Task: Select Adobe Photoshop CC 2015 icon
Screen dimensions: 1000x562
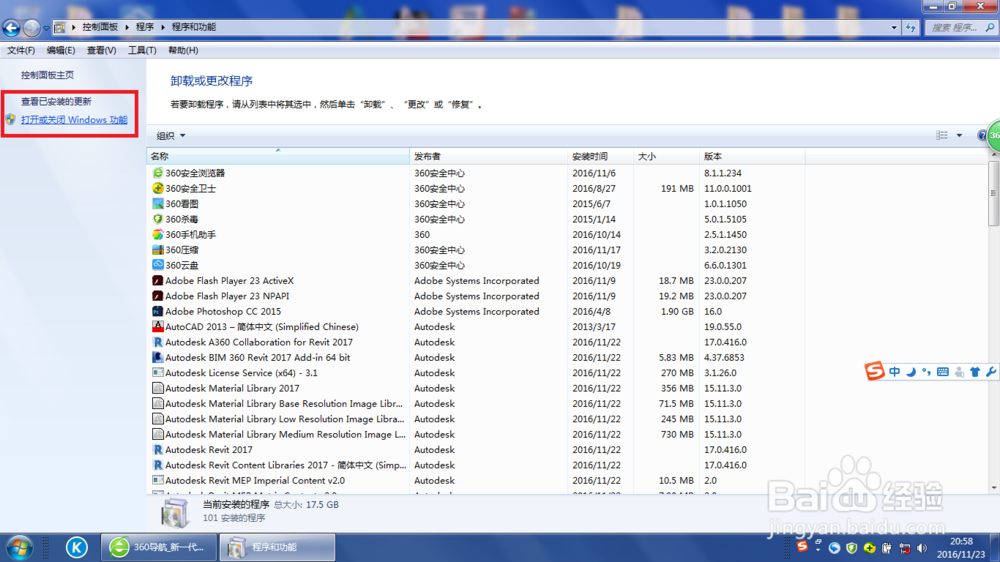Action: (x=158, y=311)
